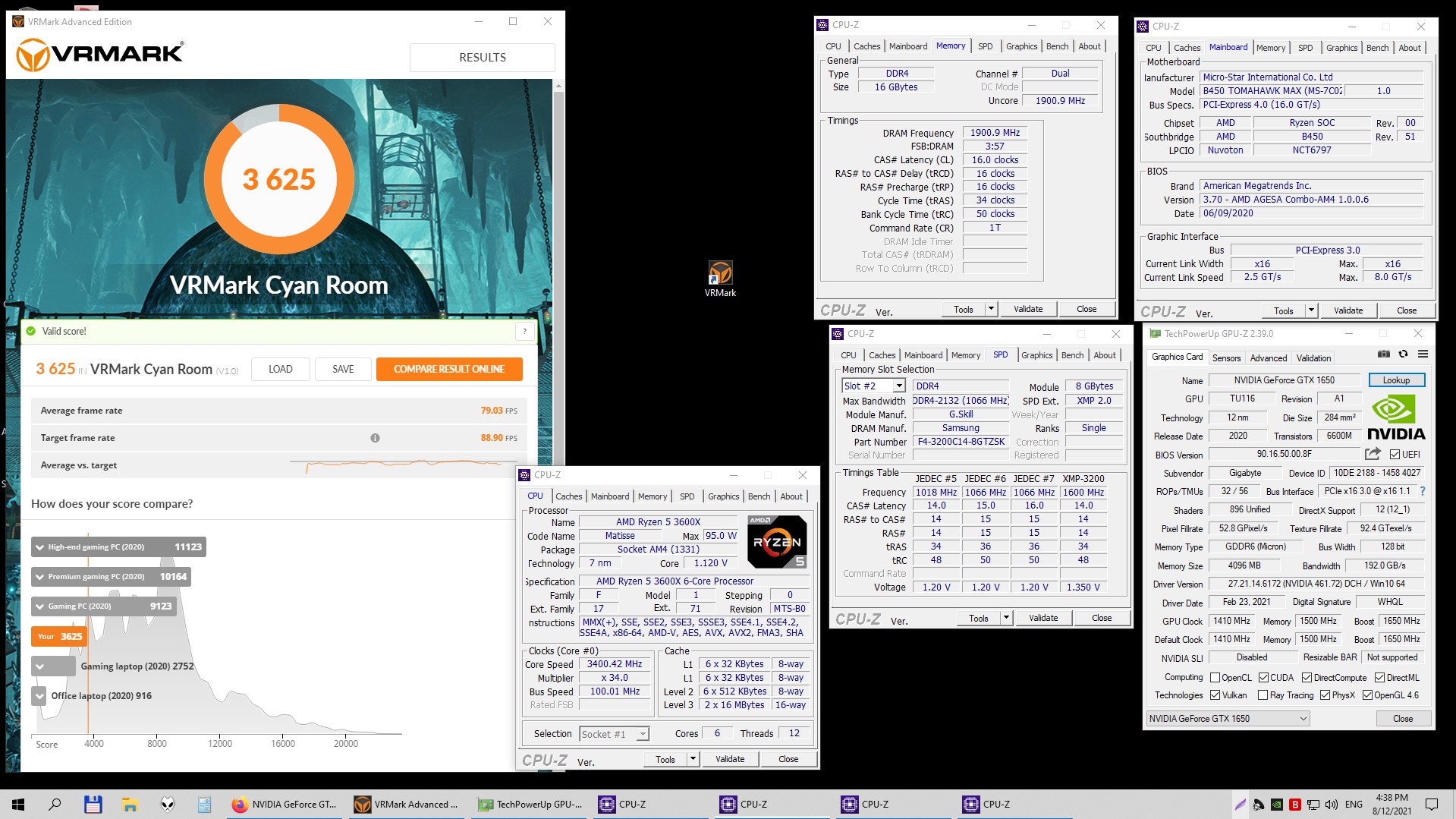Open Windows search from the taskbar
1456x819 pixels.
pos(55,805)
